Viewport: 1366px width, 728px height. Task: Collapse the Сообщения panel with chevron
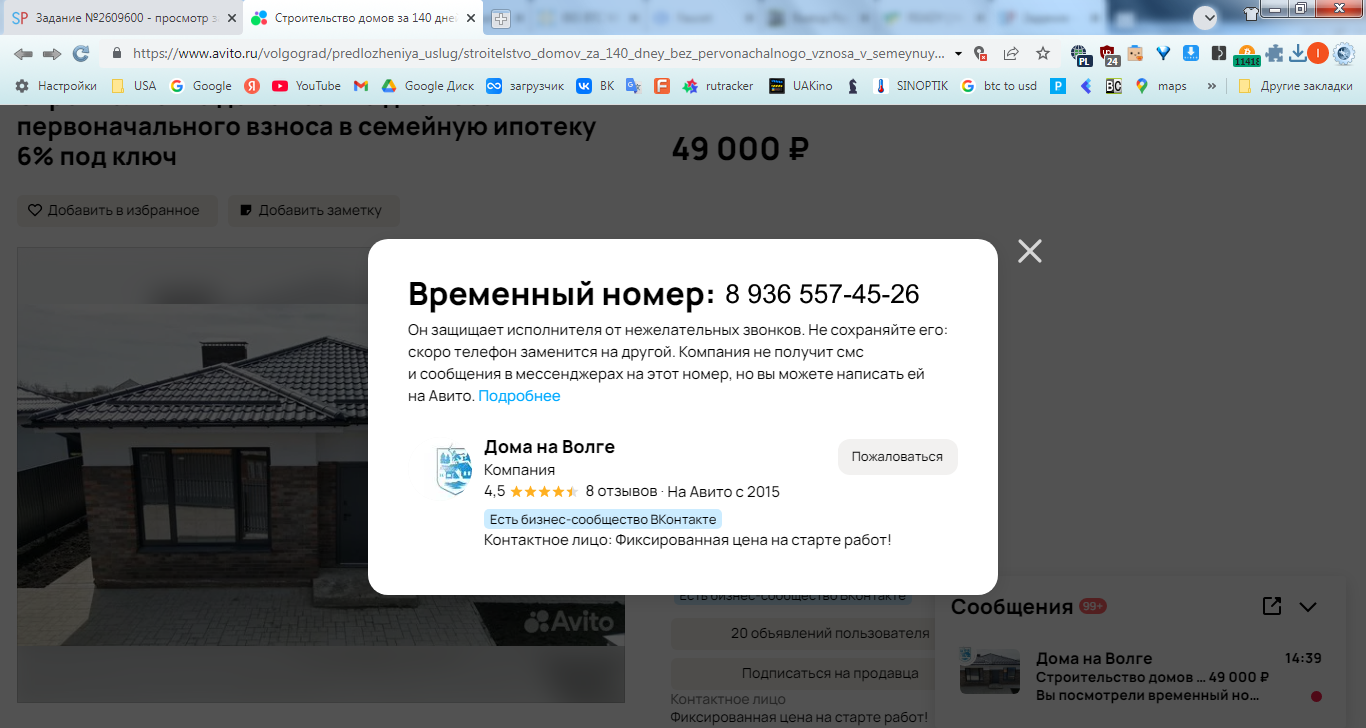(1308, 606)
